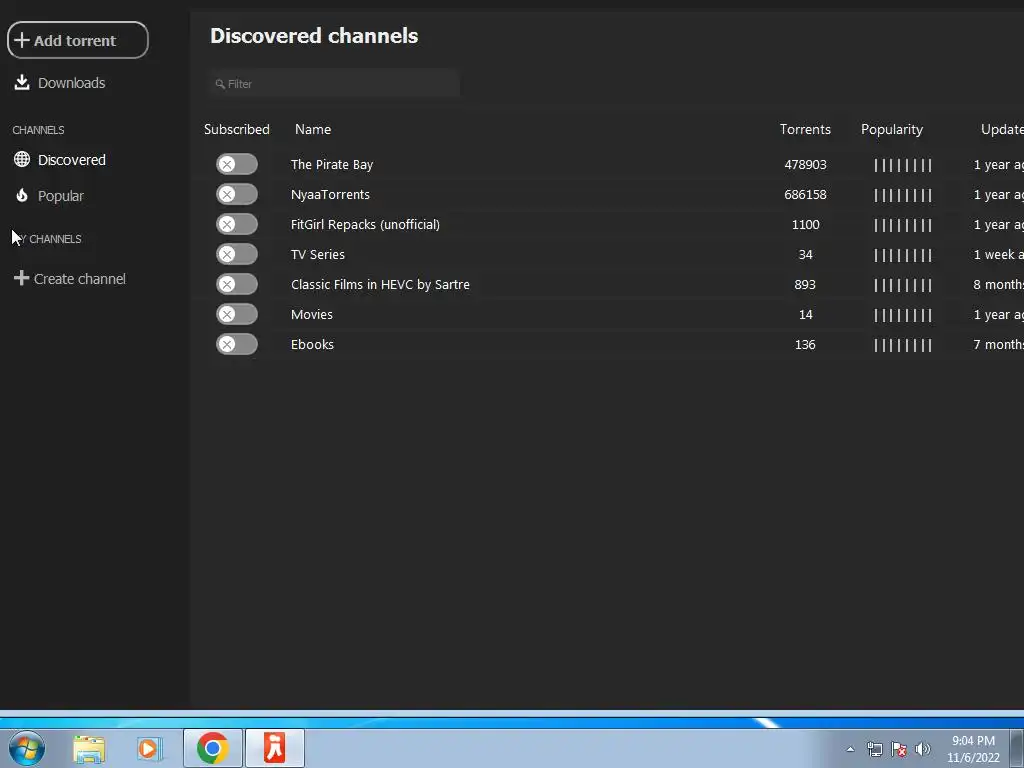This screenshot has height=768, width=1024.
Task: Turn on the TV Series subscription switch
Action: 237,255
